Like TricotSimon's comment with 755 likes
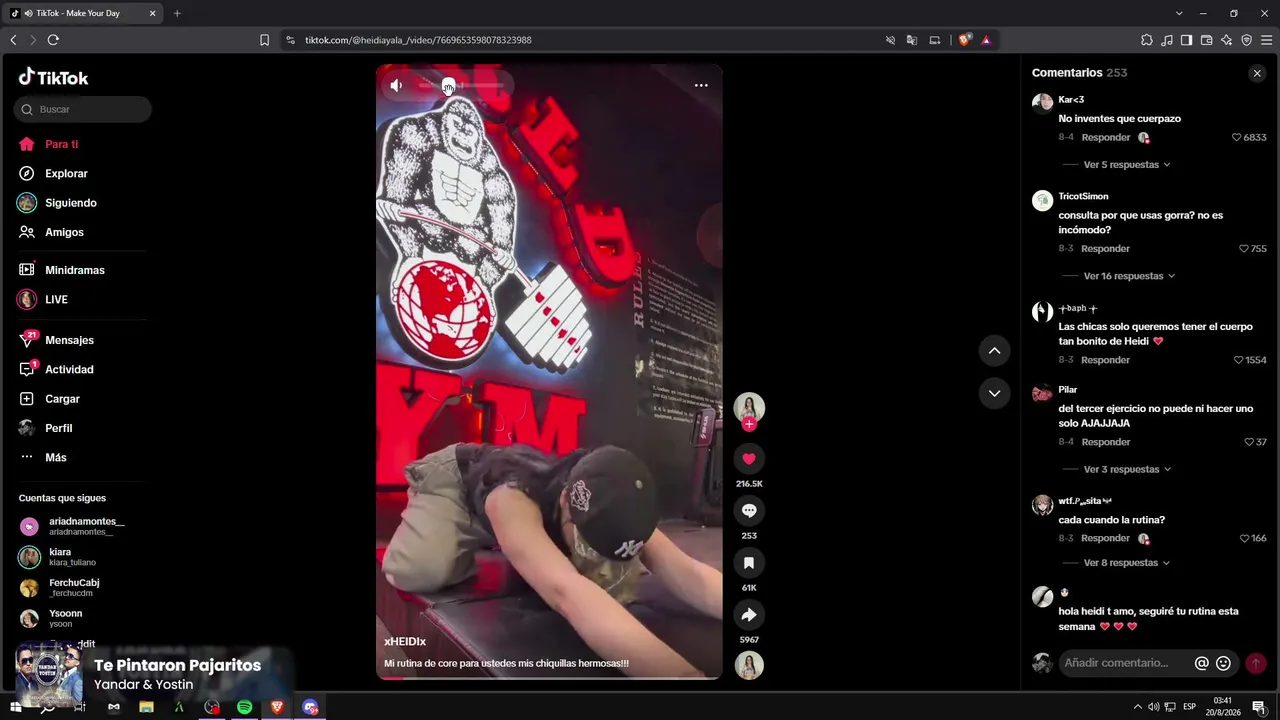Viewport: 1280px width, 720px height. pos(1244,249)
